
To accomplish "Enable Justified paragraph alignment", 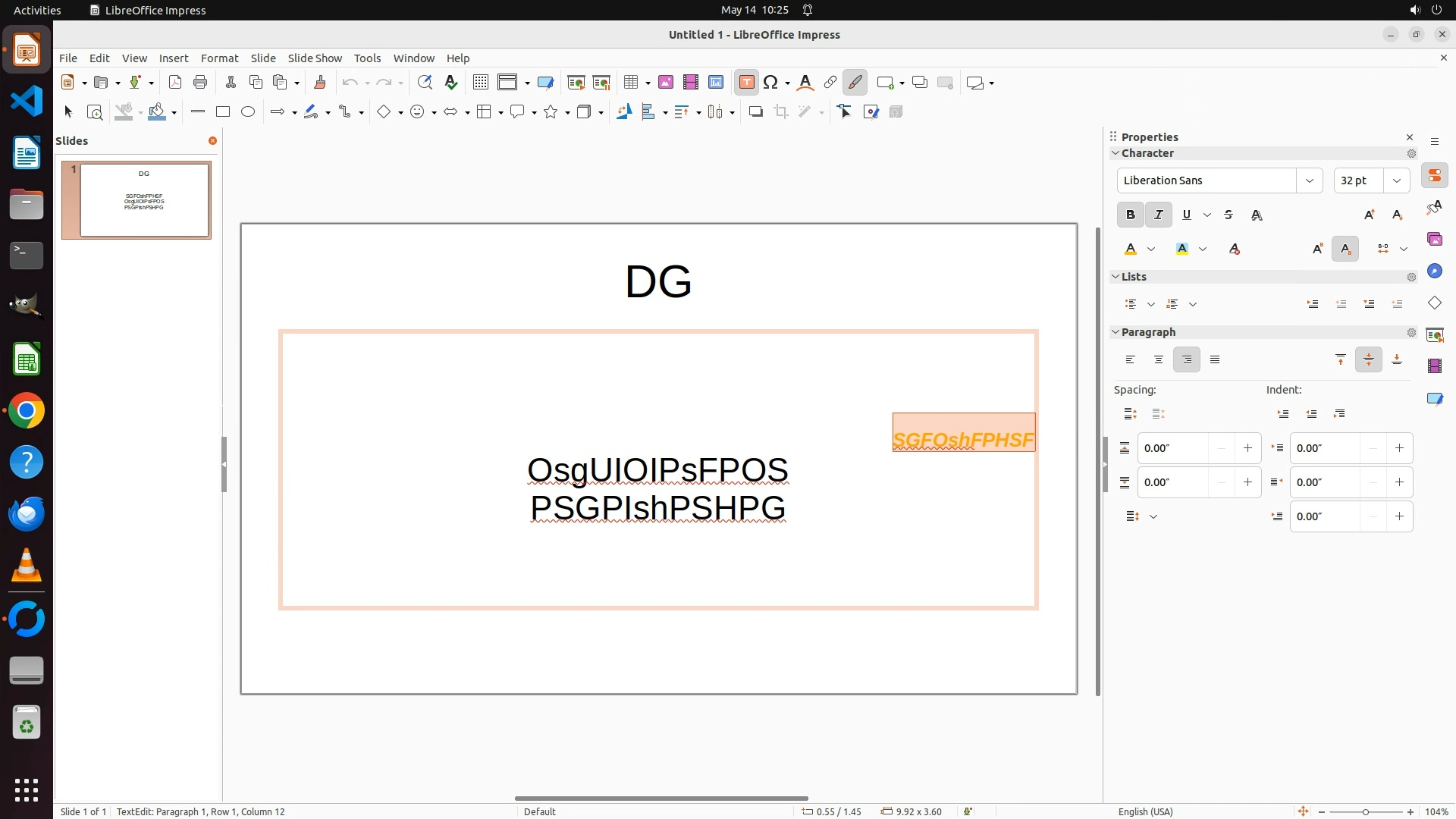I will (x=1215, y=360).
